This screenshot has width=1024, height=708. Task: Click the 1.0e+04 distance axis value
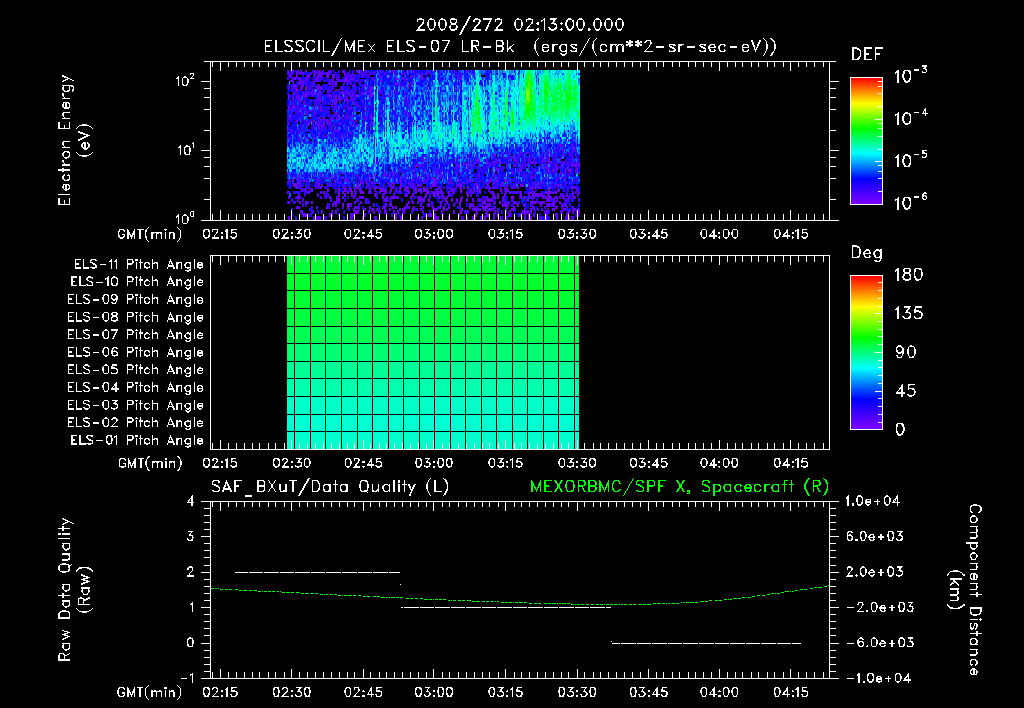pyautogui.click(x=872, y=501)
